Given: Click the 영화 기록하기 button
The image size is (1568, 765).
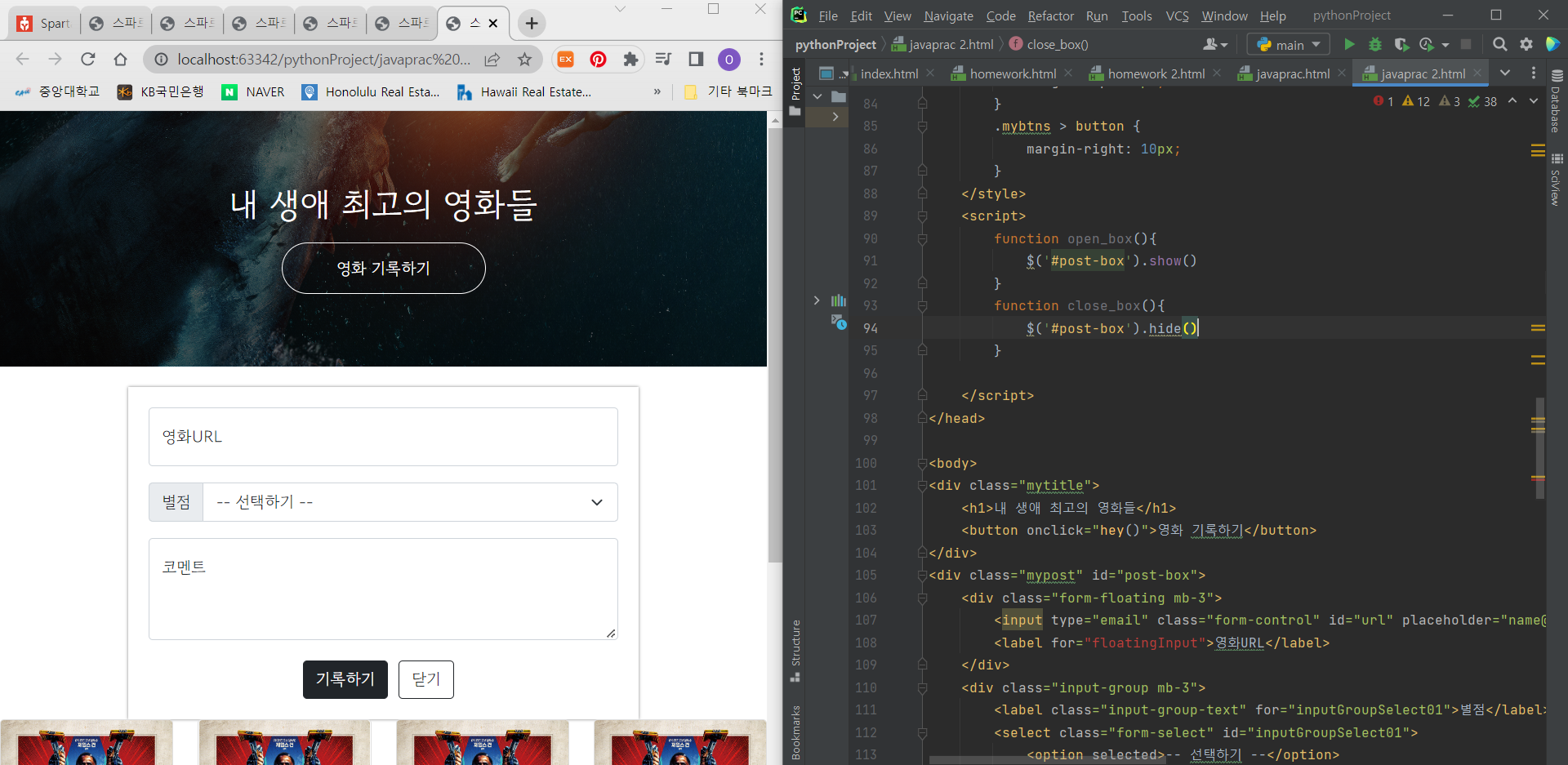Looking at the screenshot, I should coord(384,268).
